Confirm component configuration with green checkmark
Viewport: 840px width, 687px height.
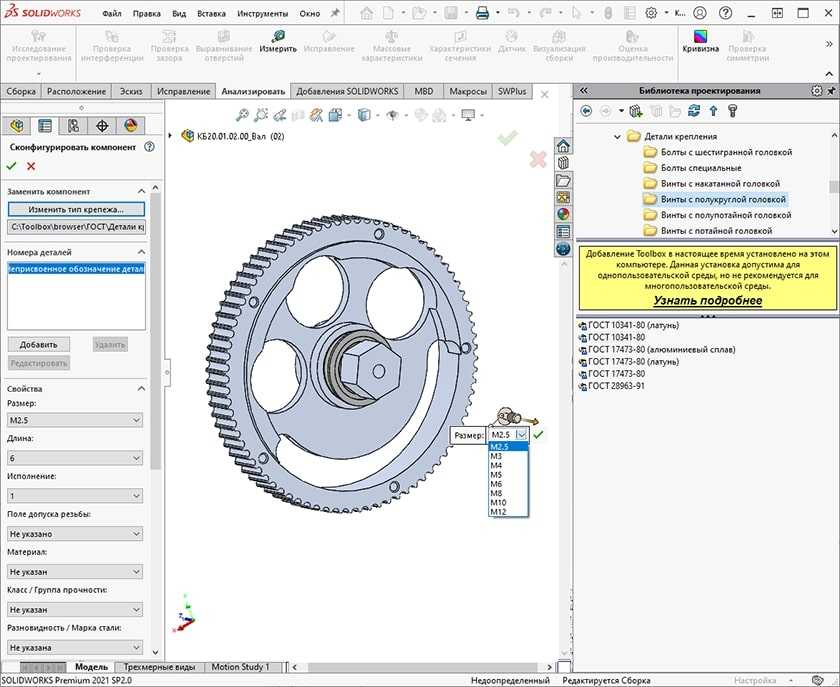click(x=11, y=166)
